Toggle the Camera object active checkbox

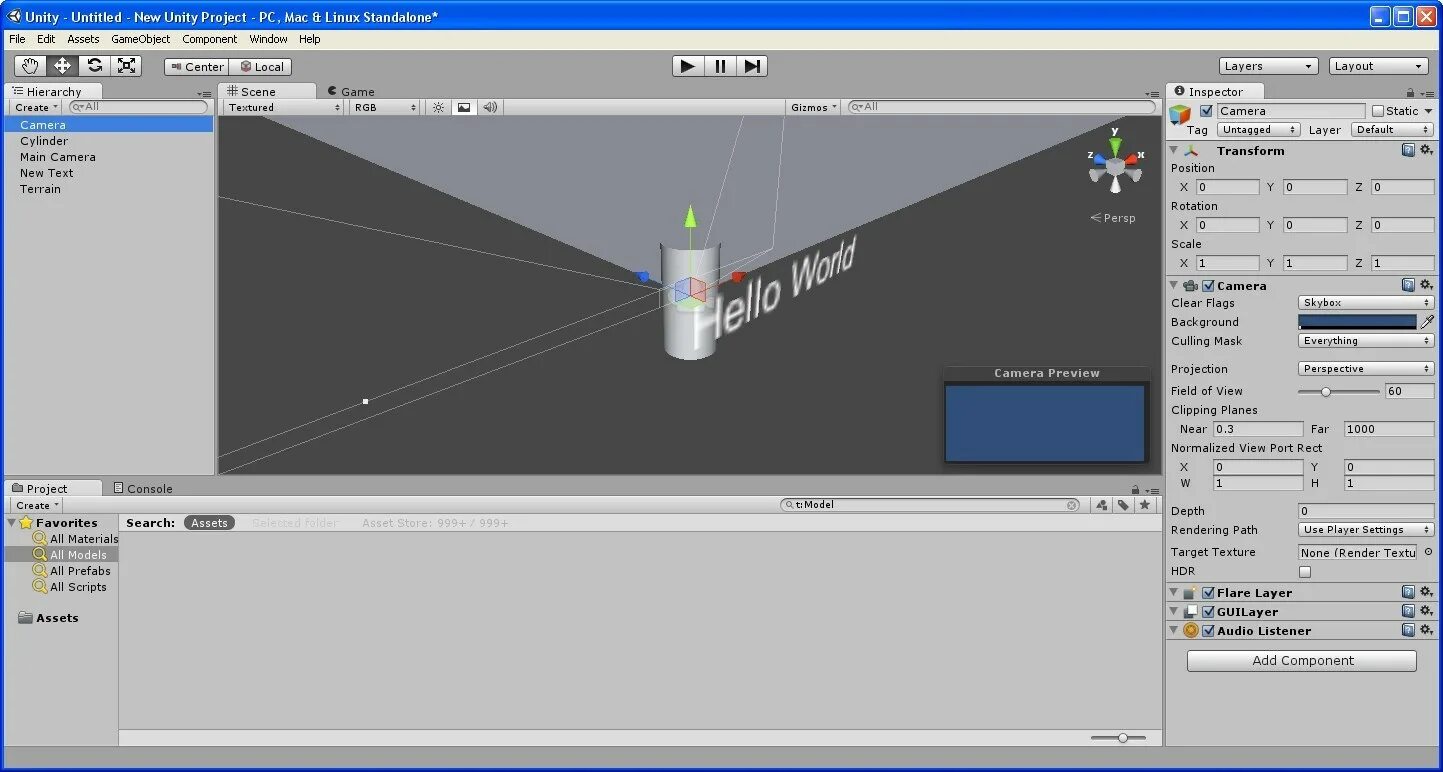pyautogui.click(x=1206, y=111)
